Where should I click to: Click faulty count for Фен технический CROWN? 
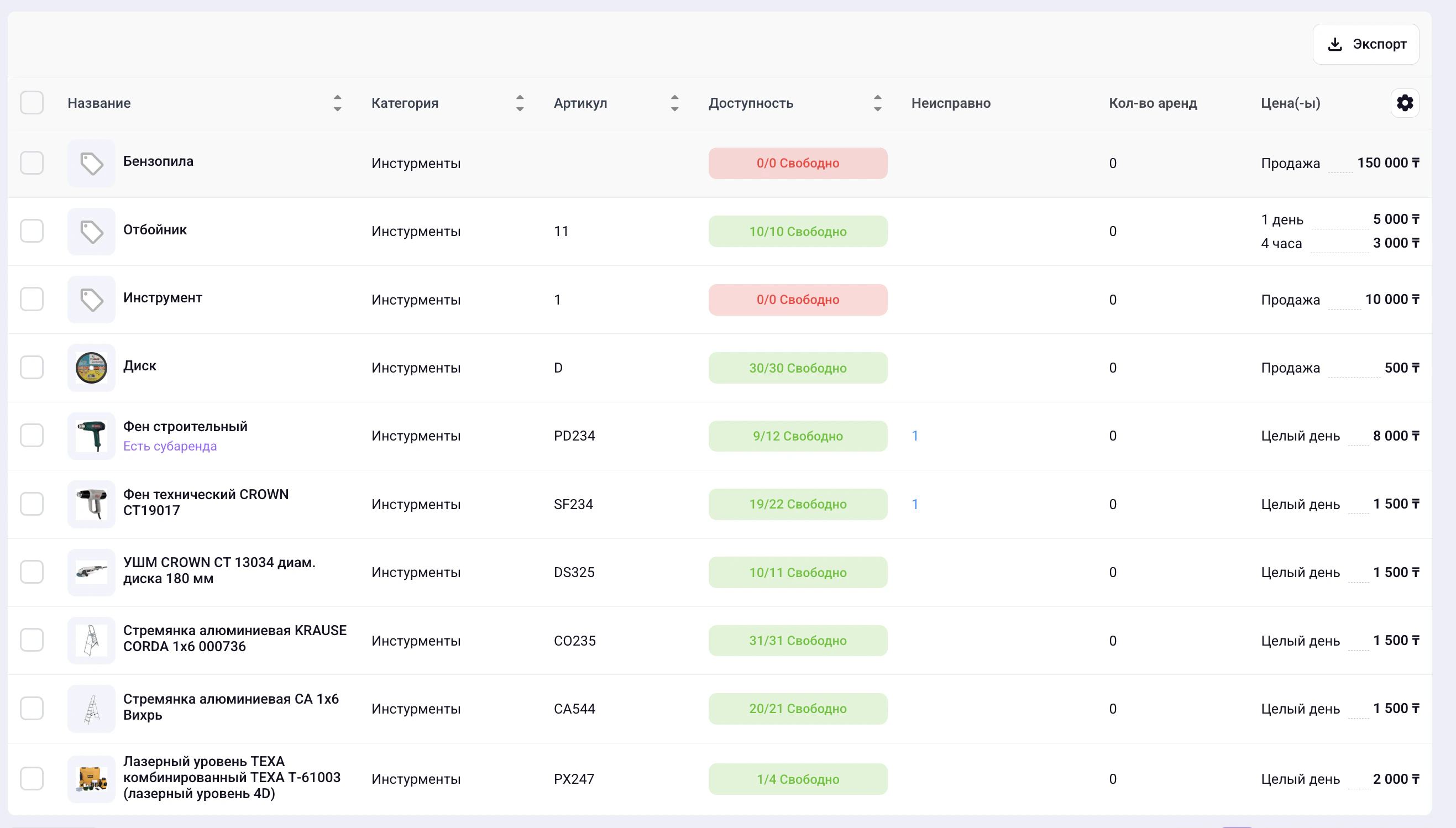[915, 505]
